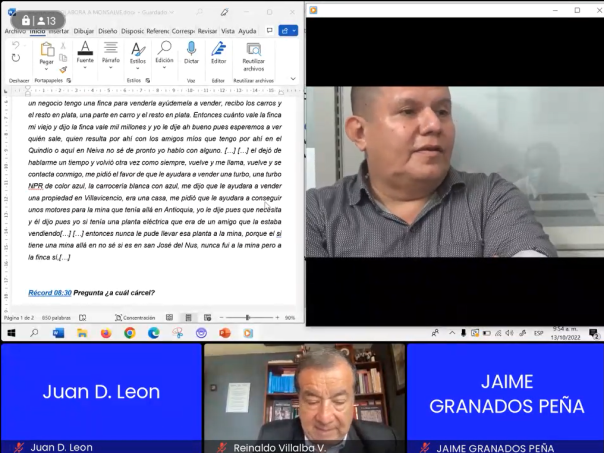Follow the Récord 08:30 link

(50, 293)
